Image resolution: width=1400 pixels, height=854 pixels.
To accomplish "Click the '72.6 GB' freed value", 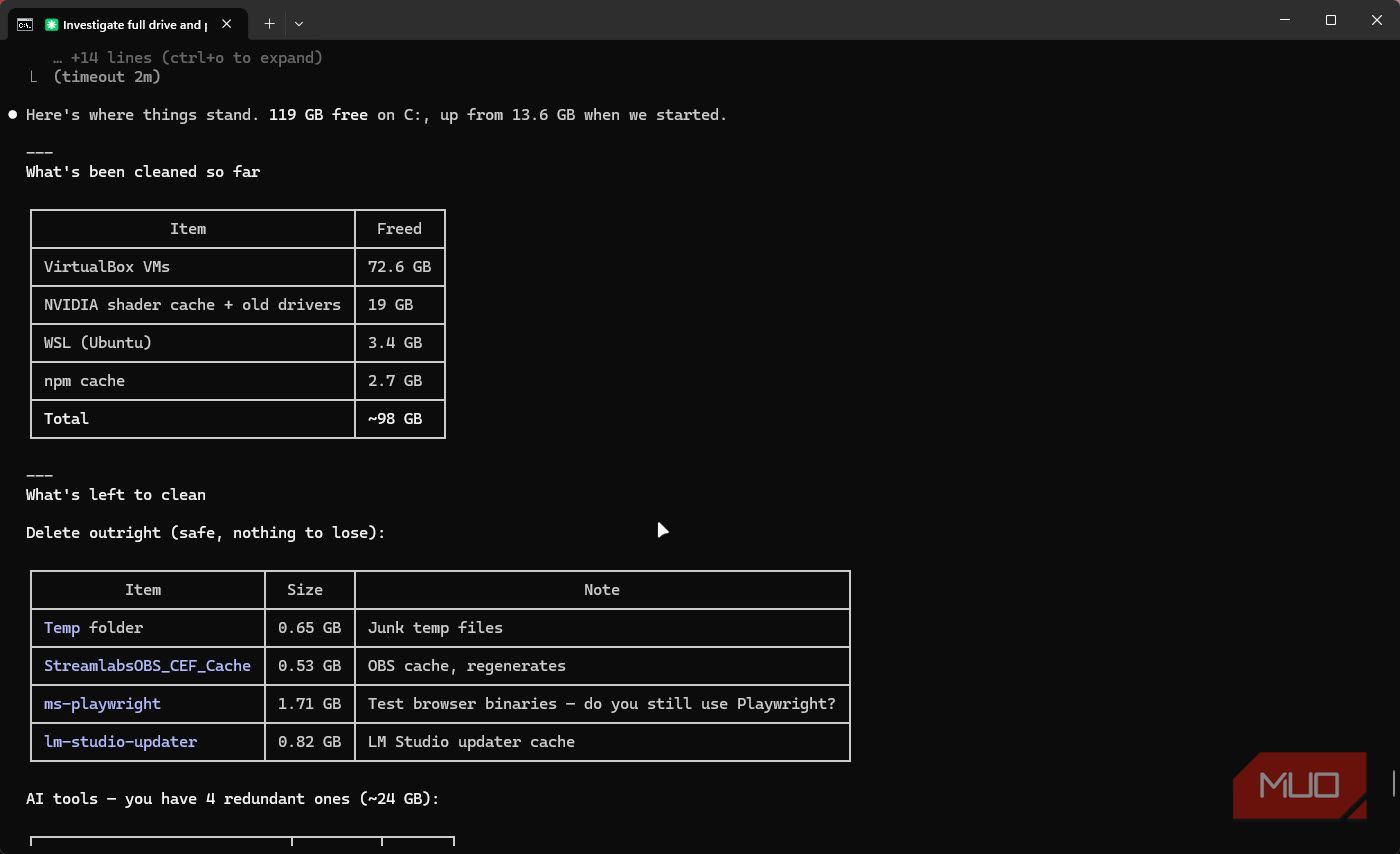I will [x=399, y=267].
